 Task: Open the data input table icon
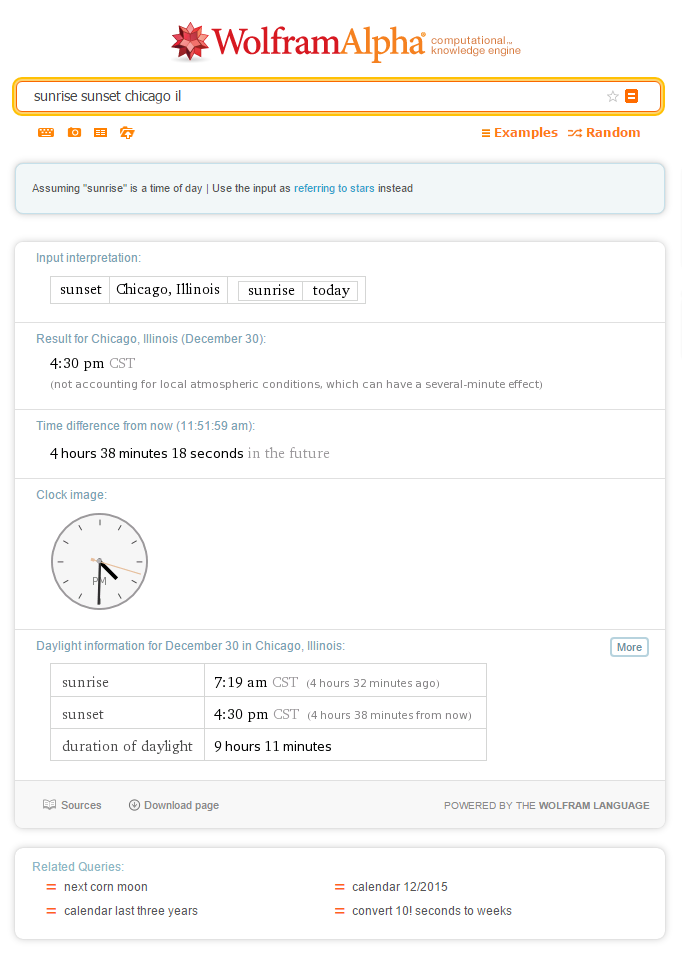pyautogui.click(x=100, y=132)
